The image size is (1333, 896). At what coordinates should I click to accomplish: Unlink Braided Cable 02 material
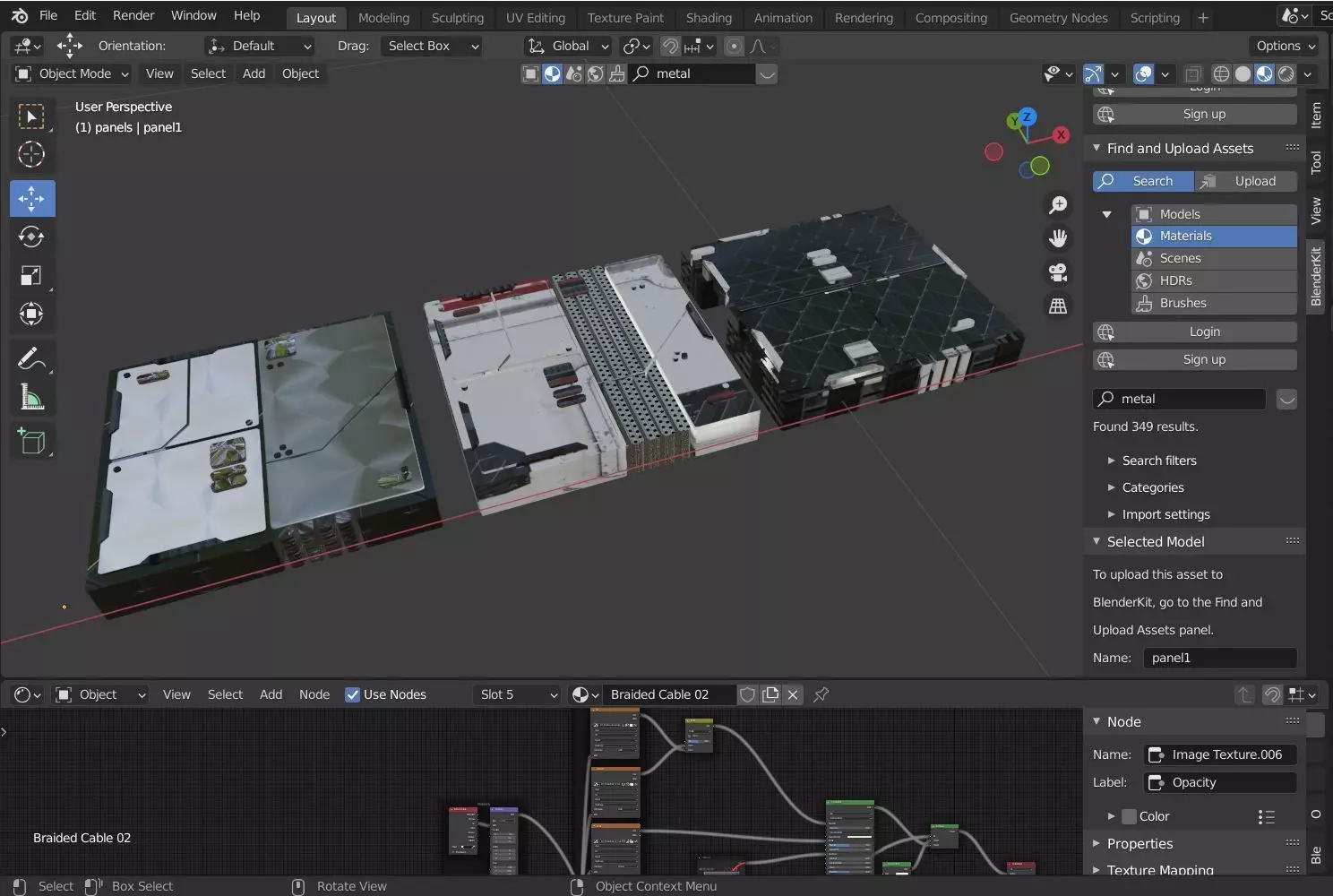click(793, 694)
